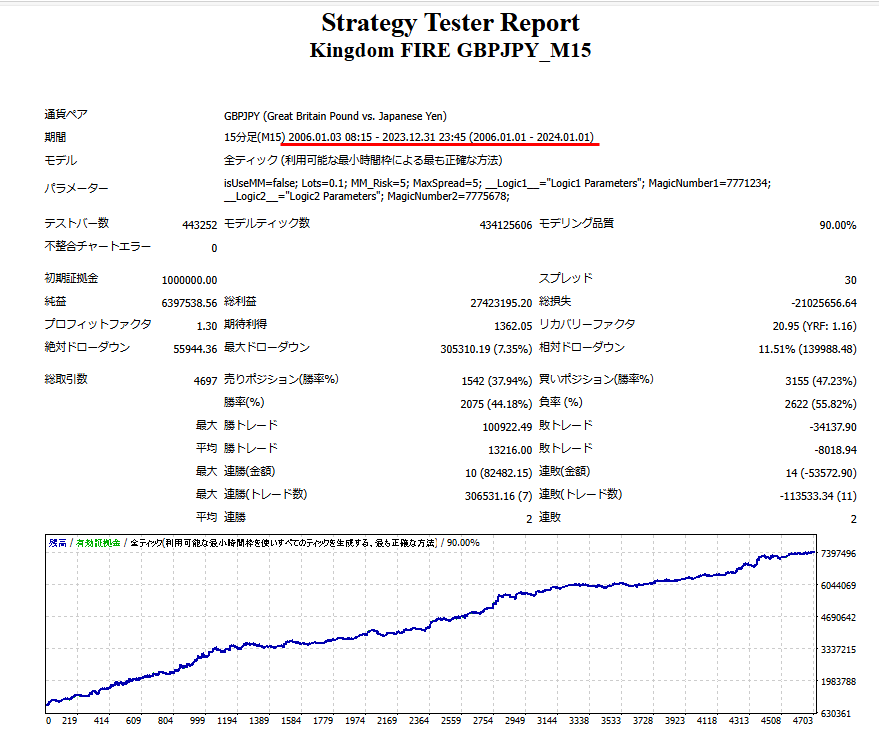879x734 pixels.
Task: Click the parameter line with 'MagicNumber2=7775678'
Action: click(367, 196)
